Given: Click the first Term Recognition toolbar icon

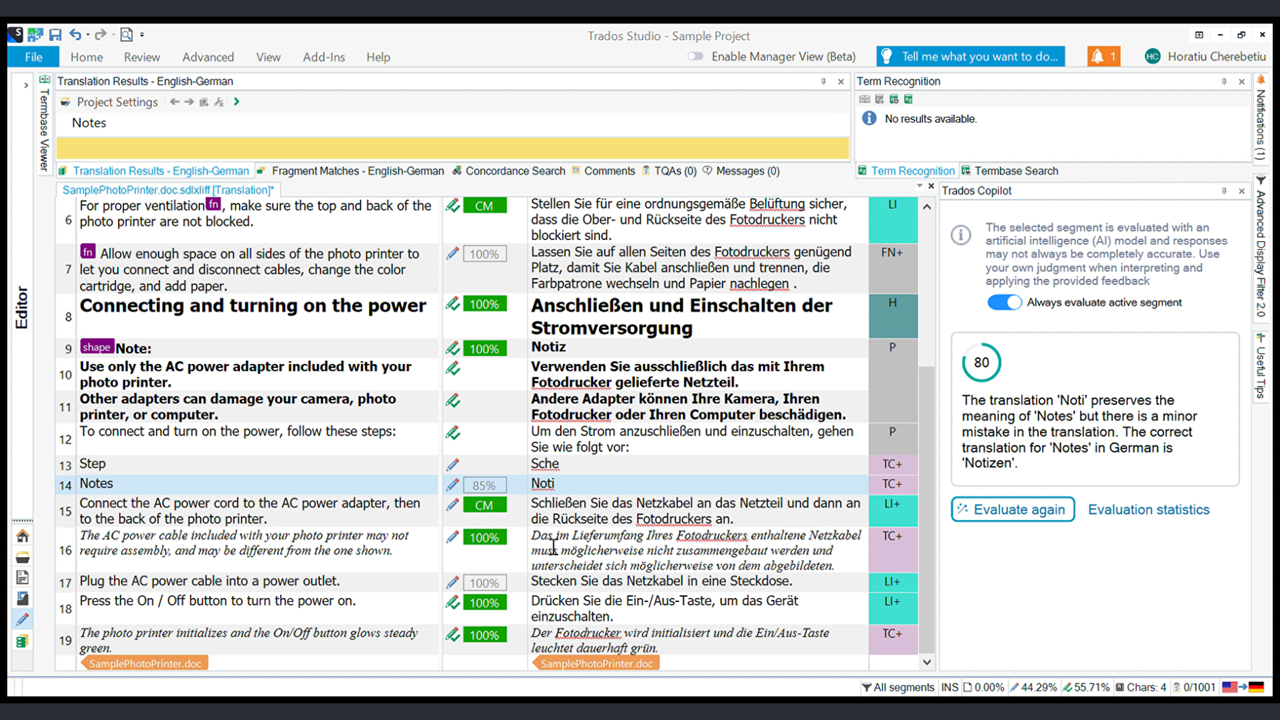Looking at the screenshot, I should point(864,99).
